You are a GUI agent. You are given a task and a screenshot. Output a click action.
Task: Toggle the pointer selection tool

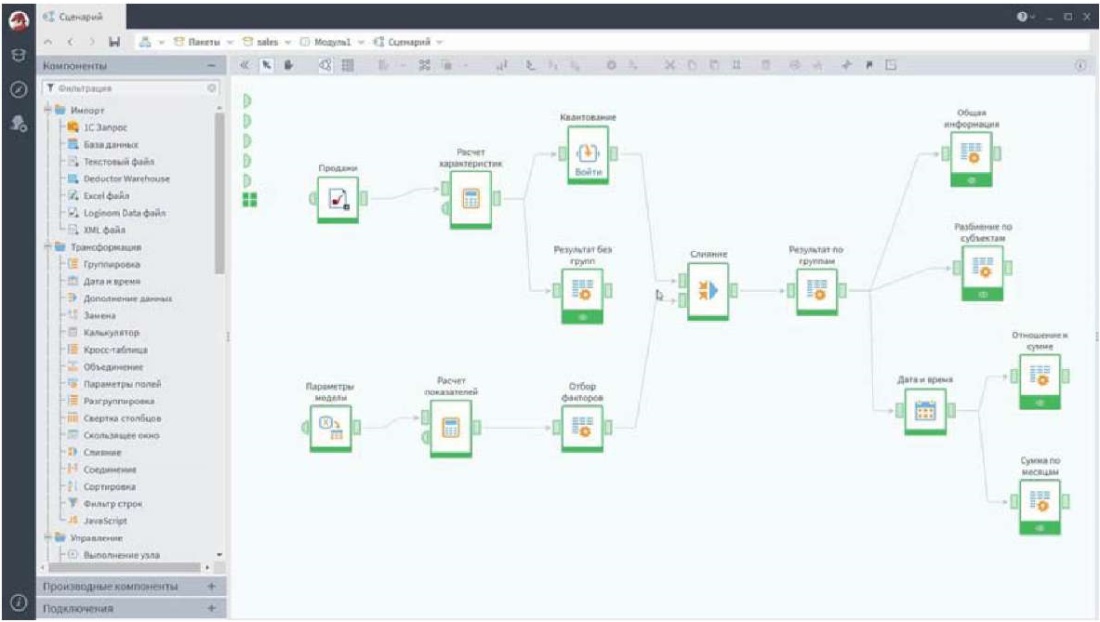coord(267,65)
